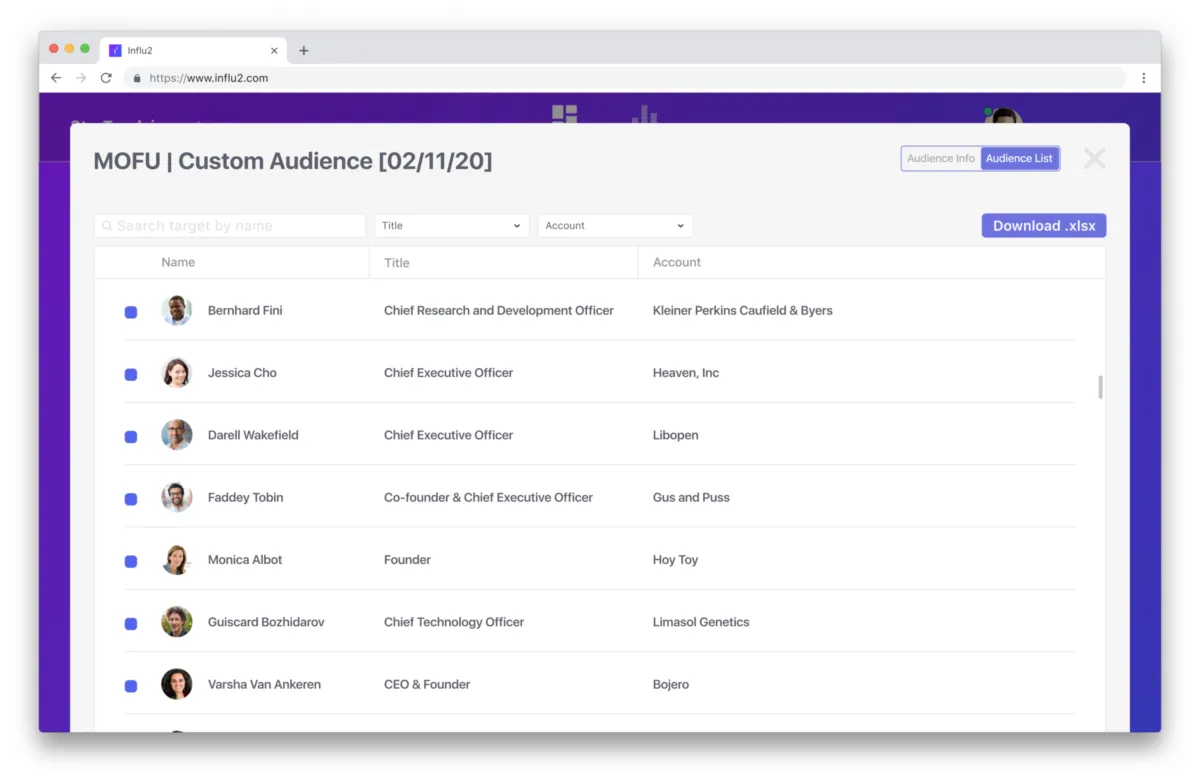Toggle checkbox for Varsha Van Ankeren
The width and height of the screenshot is (1200, 779).
131,686
